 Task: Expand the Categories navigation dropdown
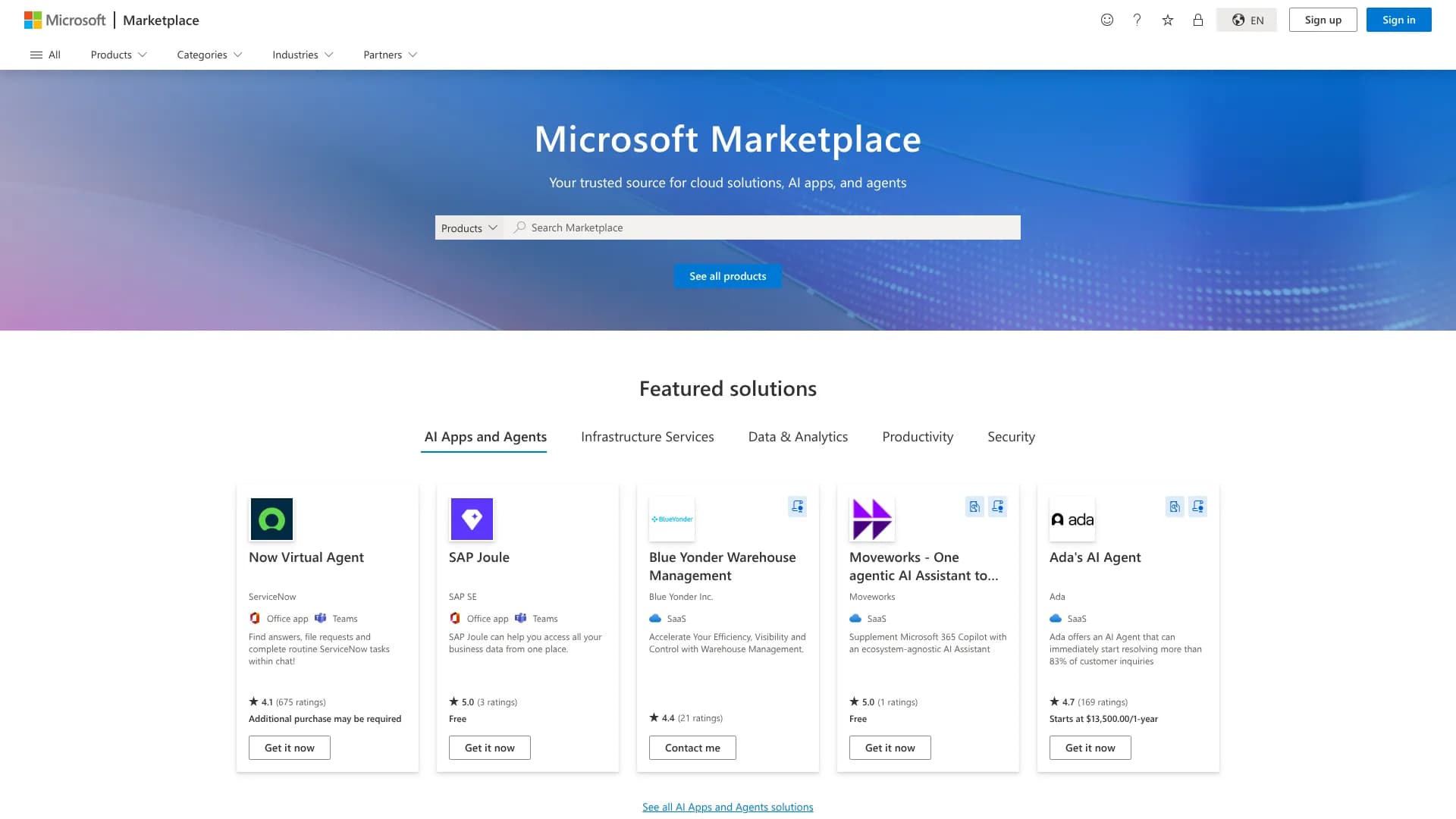pos(209,55)
